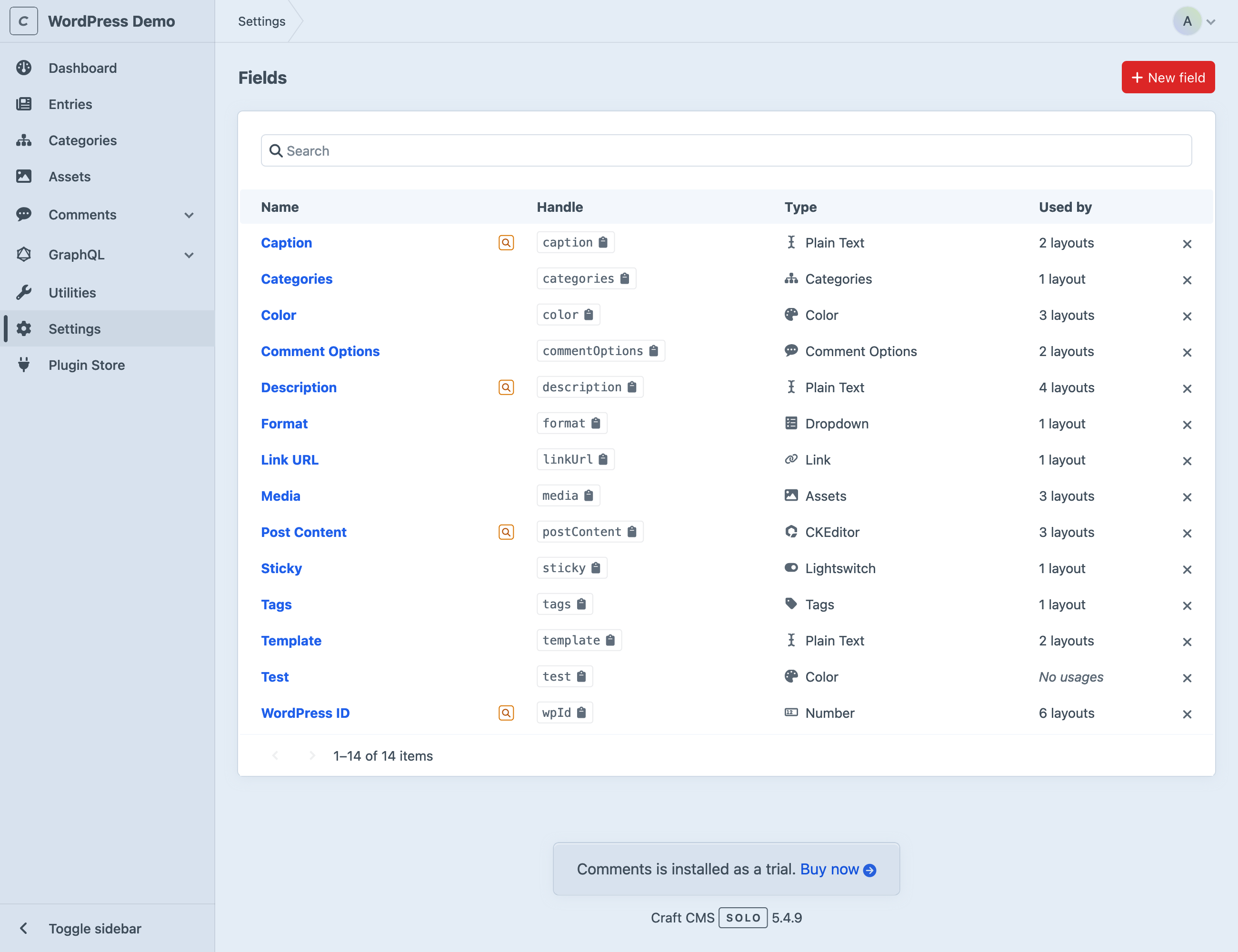Copy the categories handle clipboard icon
This screenshot has width=1238, height=952.
tap(624, 279)
